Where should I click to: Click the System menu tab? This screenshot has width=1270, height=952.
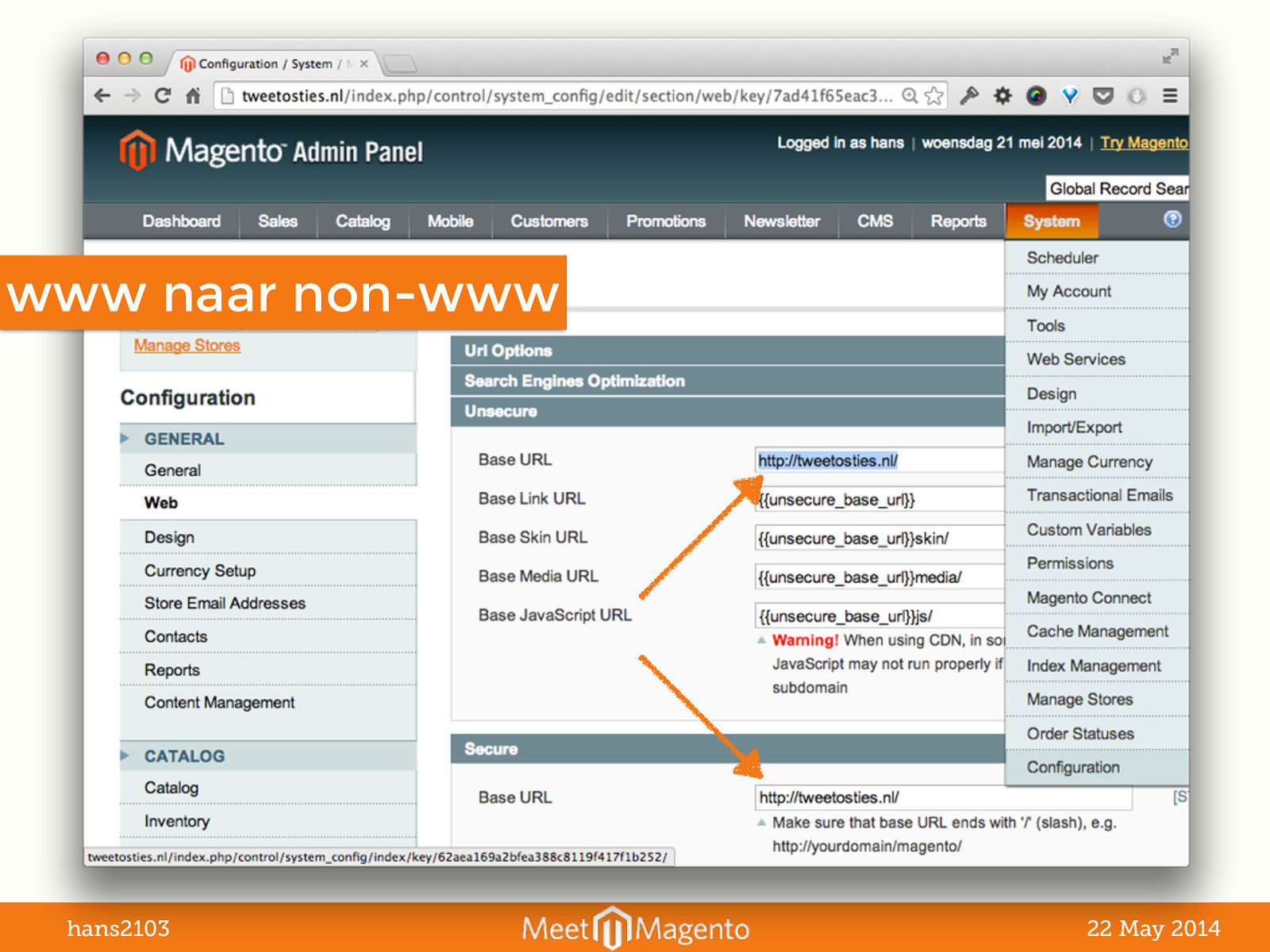pyautogui.click(x=1052, y=221)
